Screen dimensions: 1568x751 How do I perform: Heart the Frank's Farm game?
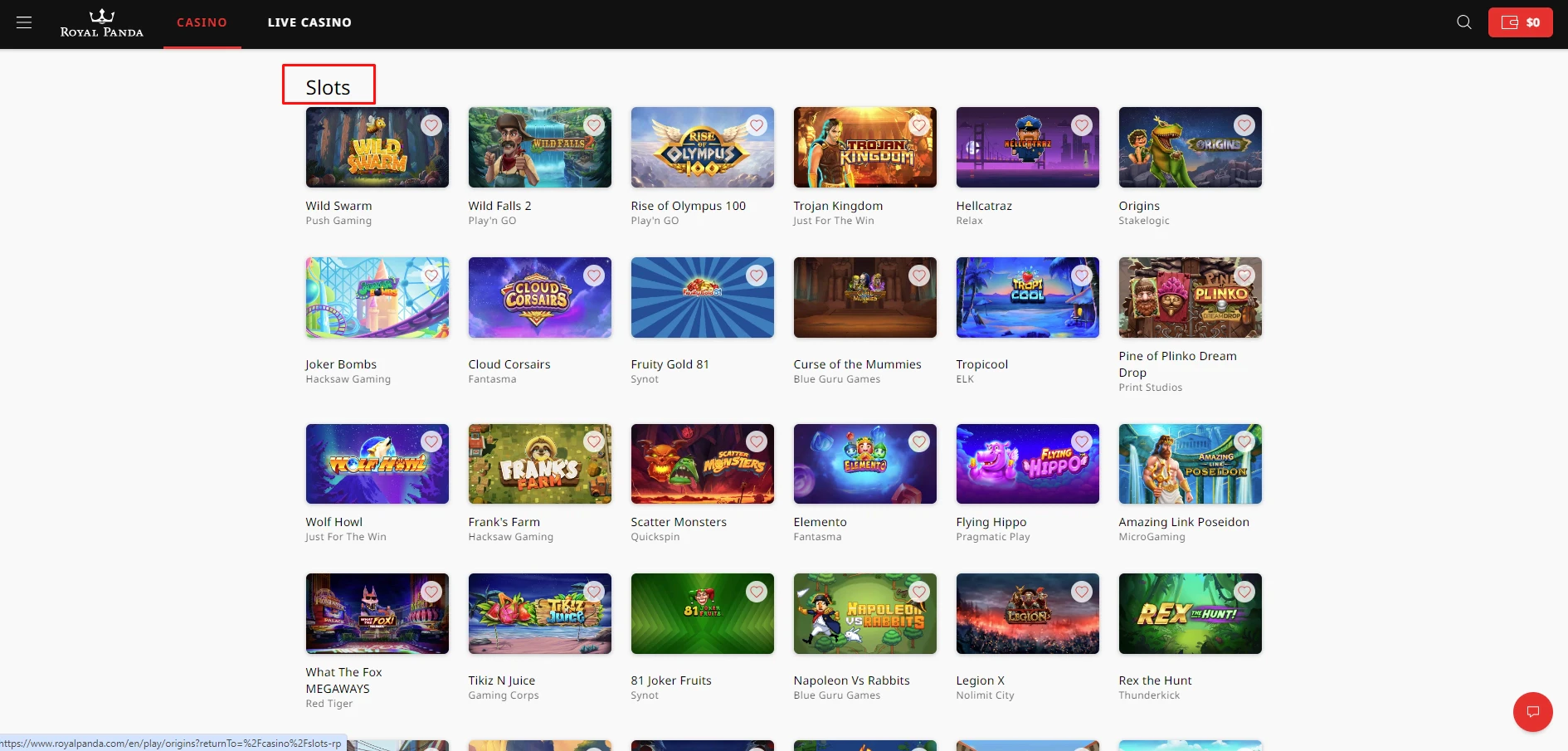(x=594, y=441)
